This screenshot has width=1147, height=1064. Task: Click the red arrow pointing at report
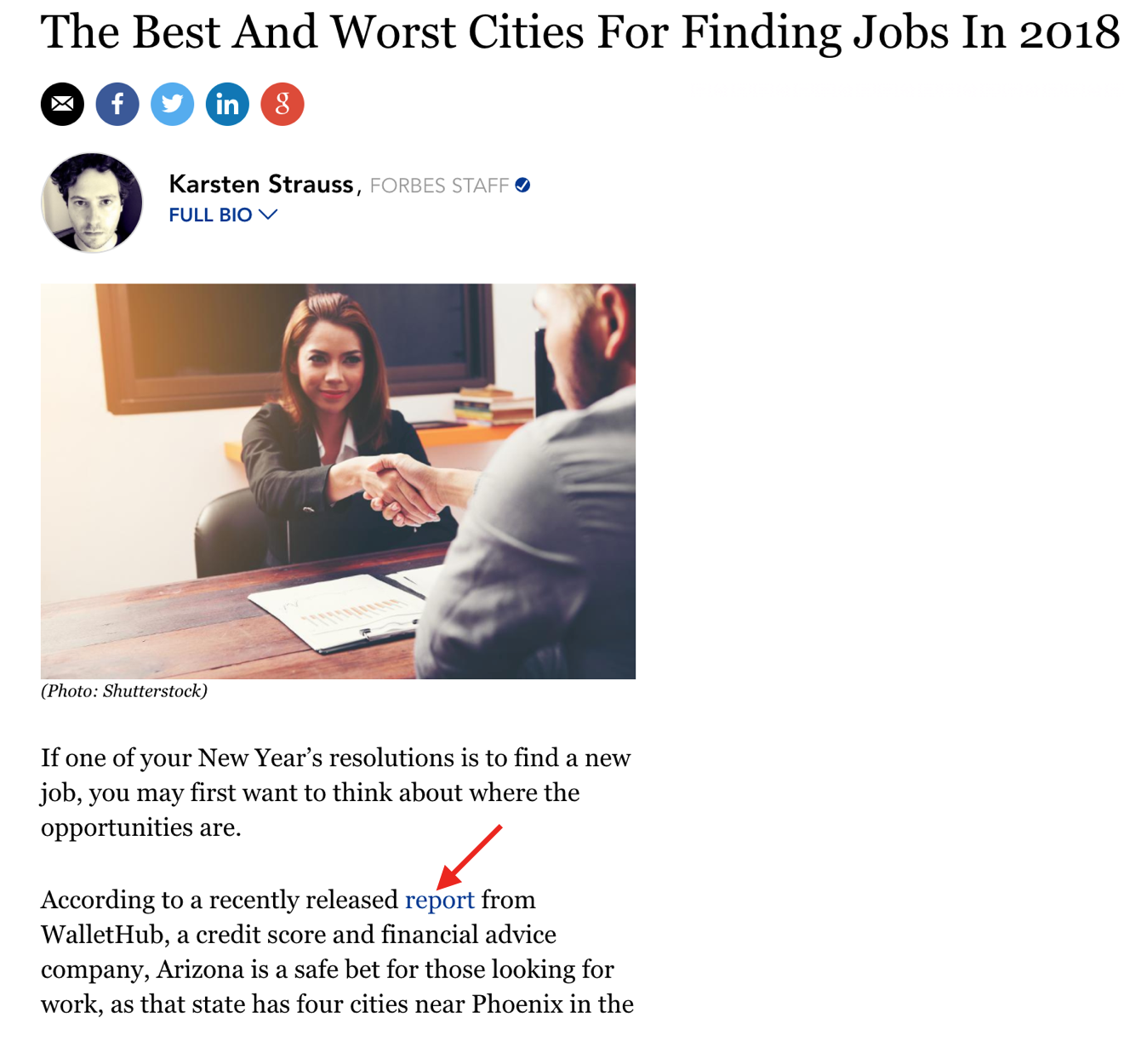(469, 857)
